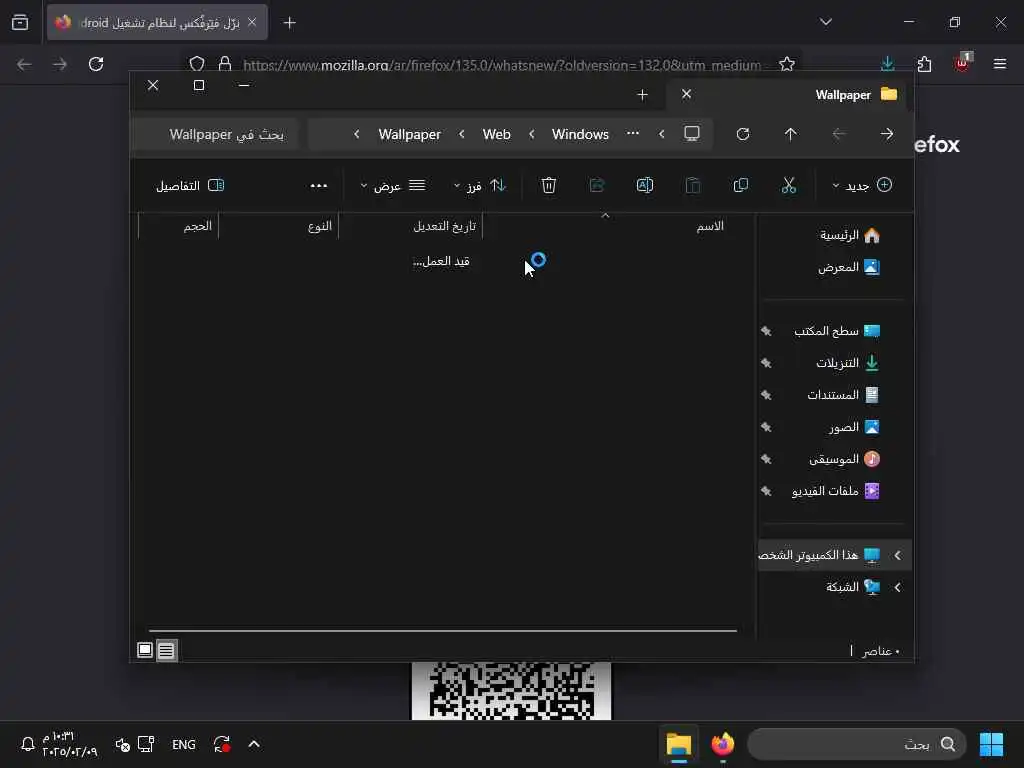Click Explorer forward arrow pointing left
Image resolution: width=1024 pixels, height=768 pixels.
point(839,134)
